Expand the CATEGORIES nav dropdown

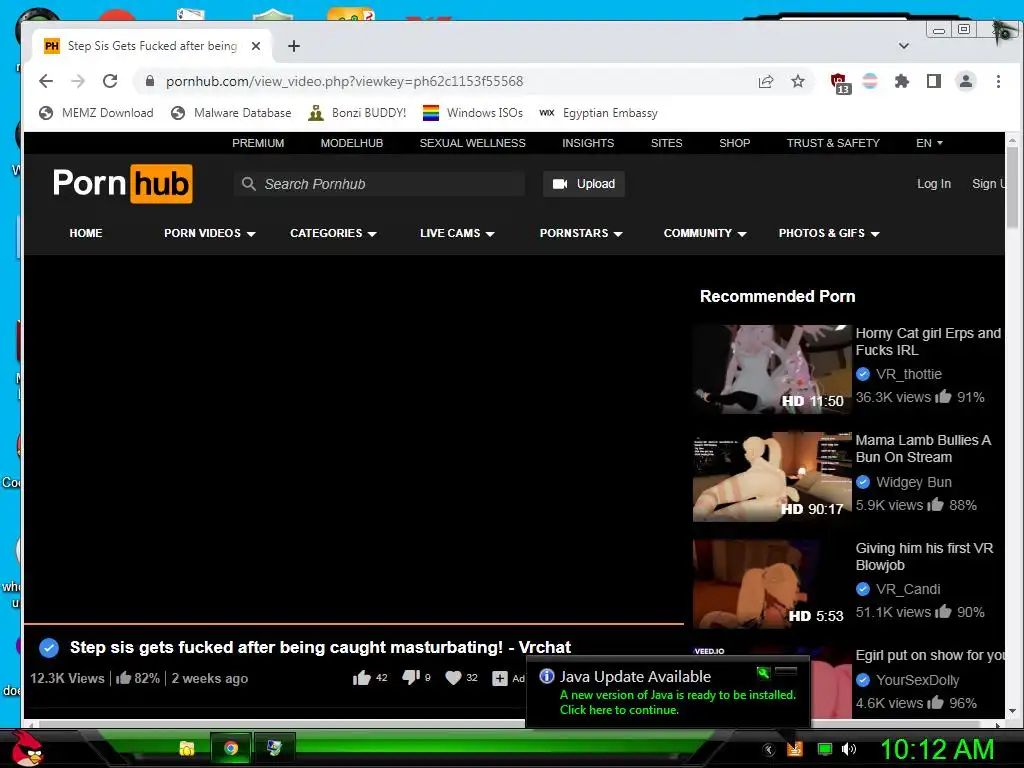333,233
